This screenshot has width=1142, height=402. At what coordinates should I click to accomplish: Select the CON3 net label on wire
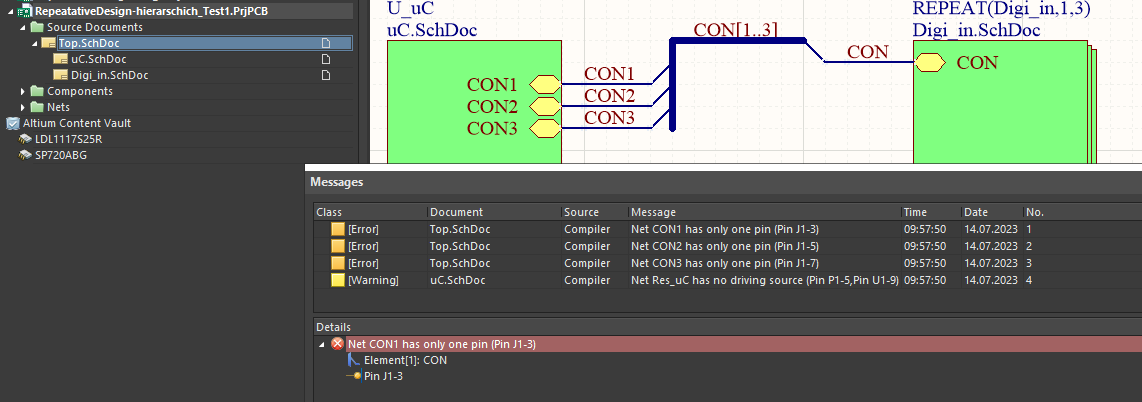(610, 117)
